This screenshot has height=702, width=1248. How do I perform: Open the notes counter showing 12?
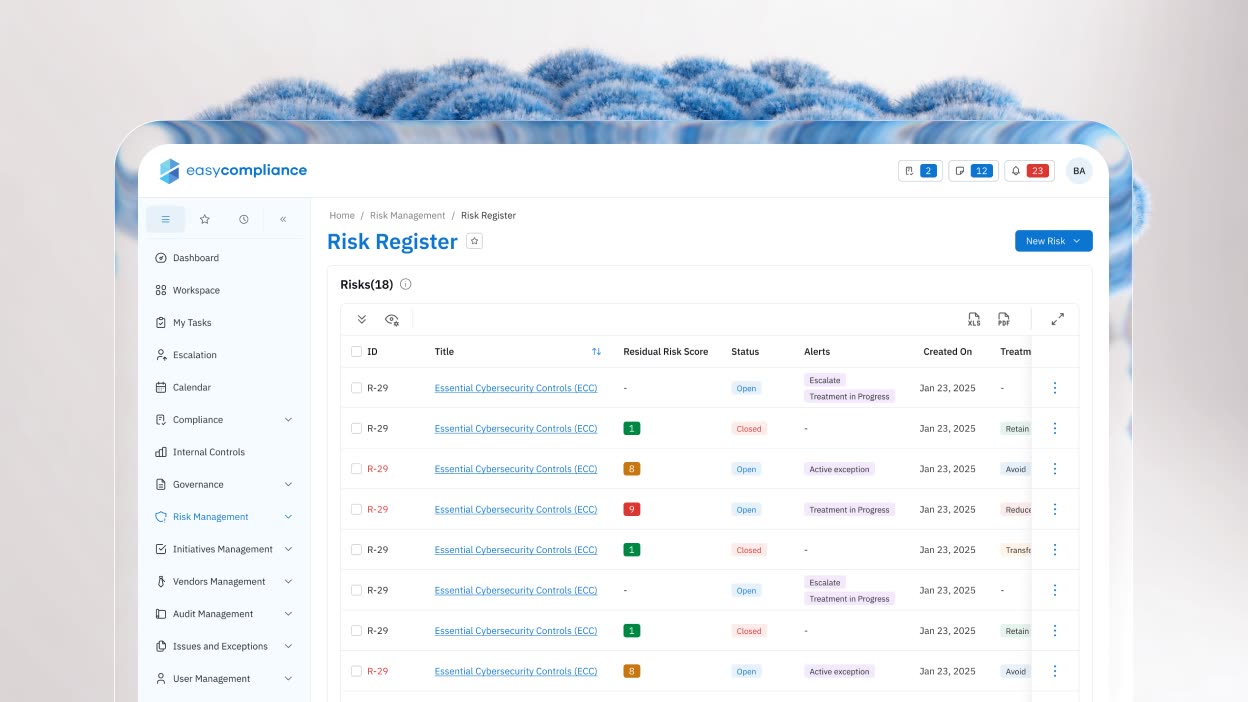pos(973,171)
